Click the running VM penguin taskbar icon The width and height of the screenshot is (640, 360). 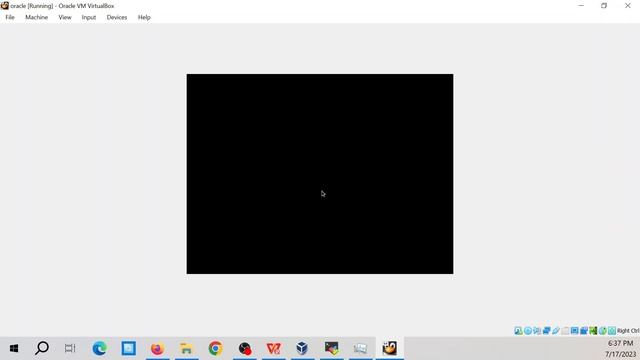pos(390,349)
